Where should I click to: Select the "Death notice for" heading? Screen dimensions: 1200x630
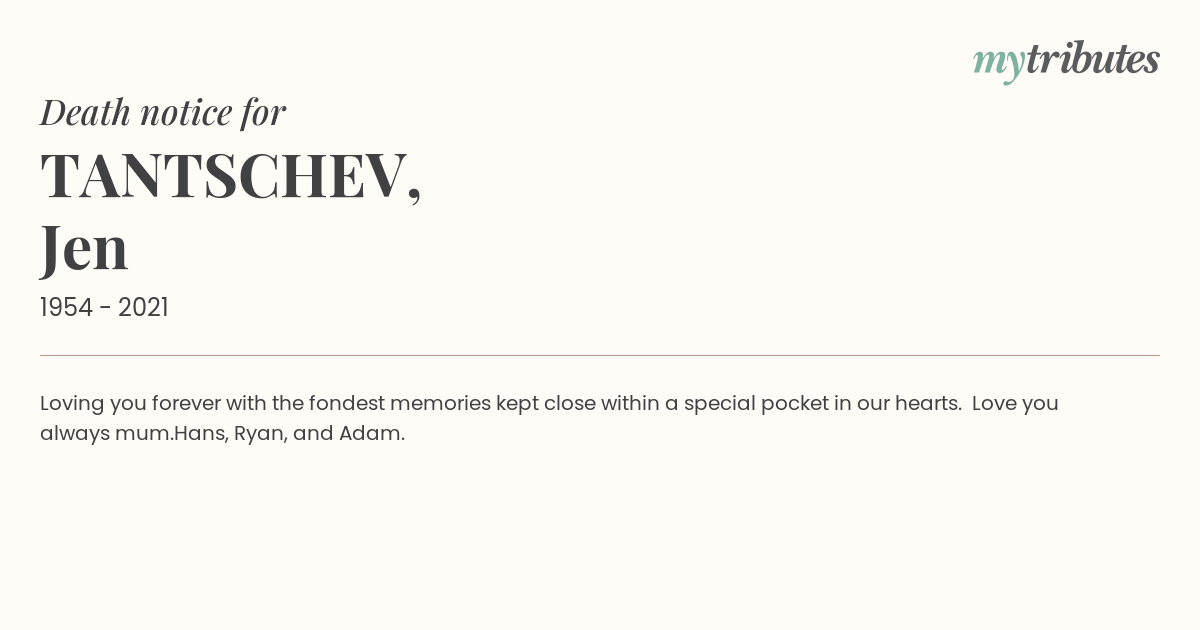[x=163, y=112]
